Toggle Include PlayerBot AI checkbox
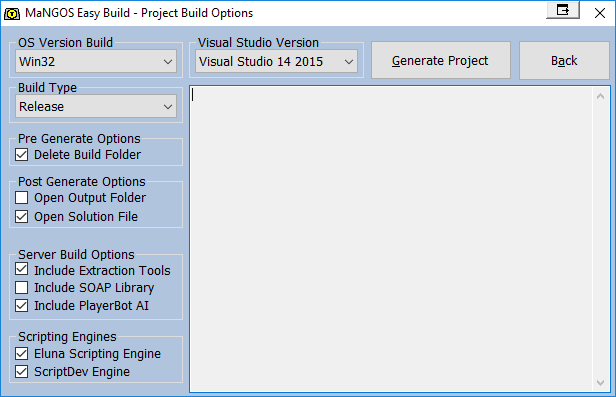The height and width of the screenshot is (397, 616). pos(22,305)
